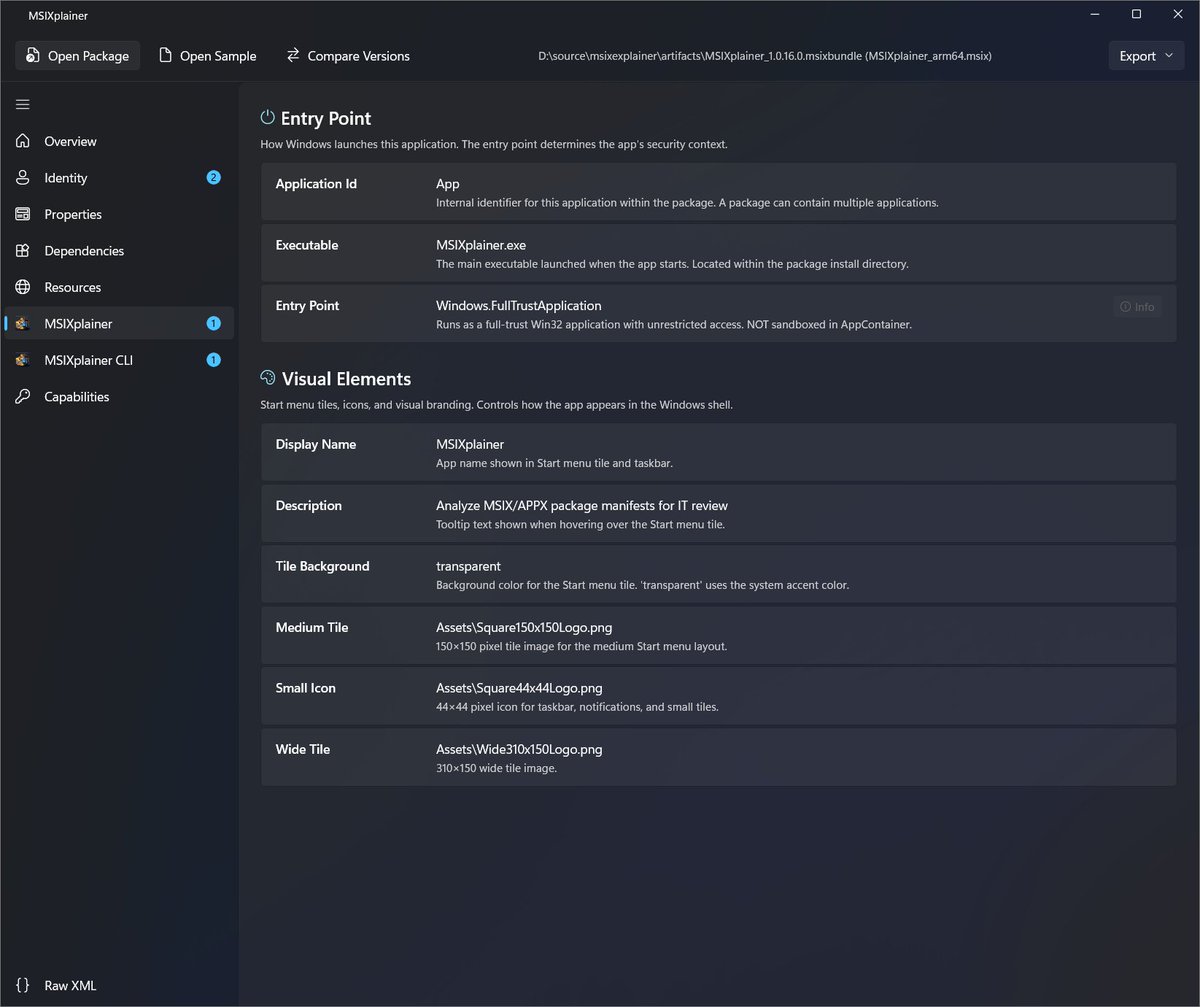
Task: Click the MSIXplainer app icon in sidebar
Action: coord(22,324)
